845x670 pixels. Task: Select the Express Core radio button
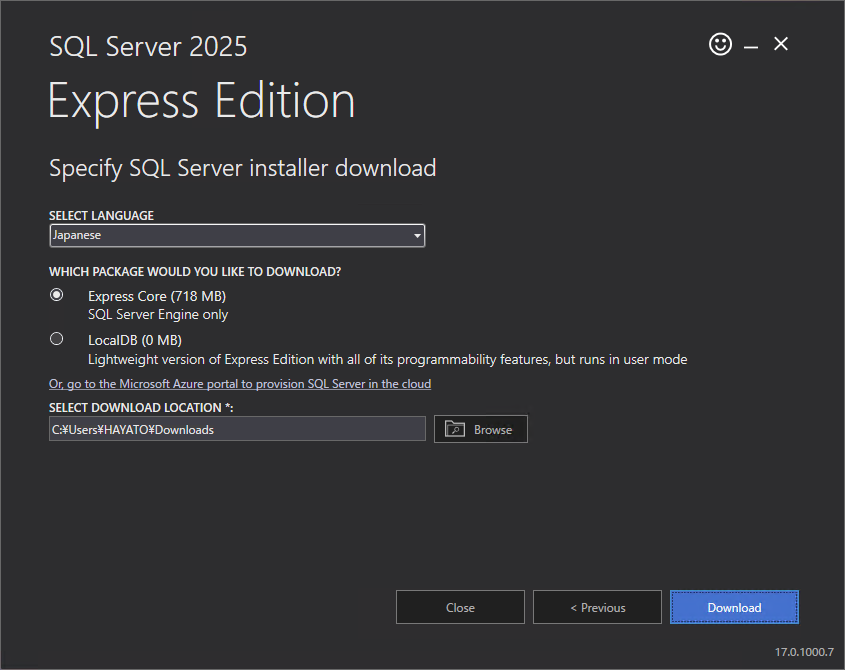(x=57, y=295)
